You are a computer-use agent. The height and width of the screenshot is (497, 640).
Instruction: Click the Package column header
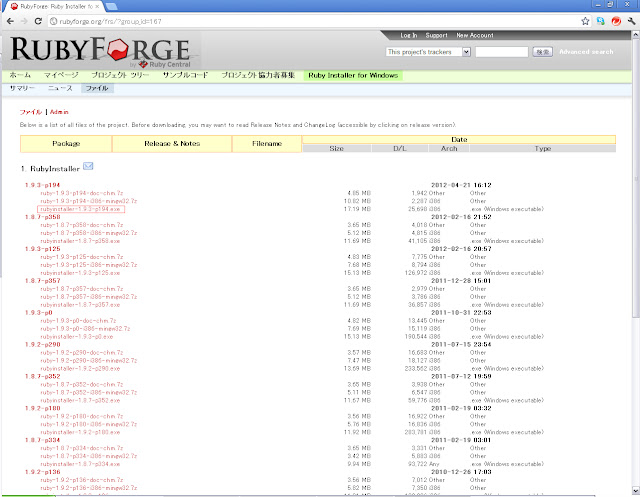(x=66, y=144)
